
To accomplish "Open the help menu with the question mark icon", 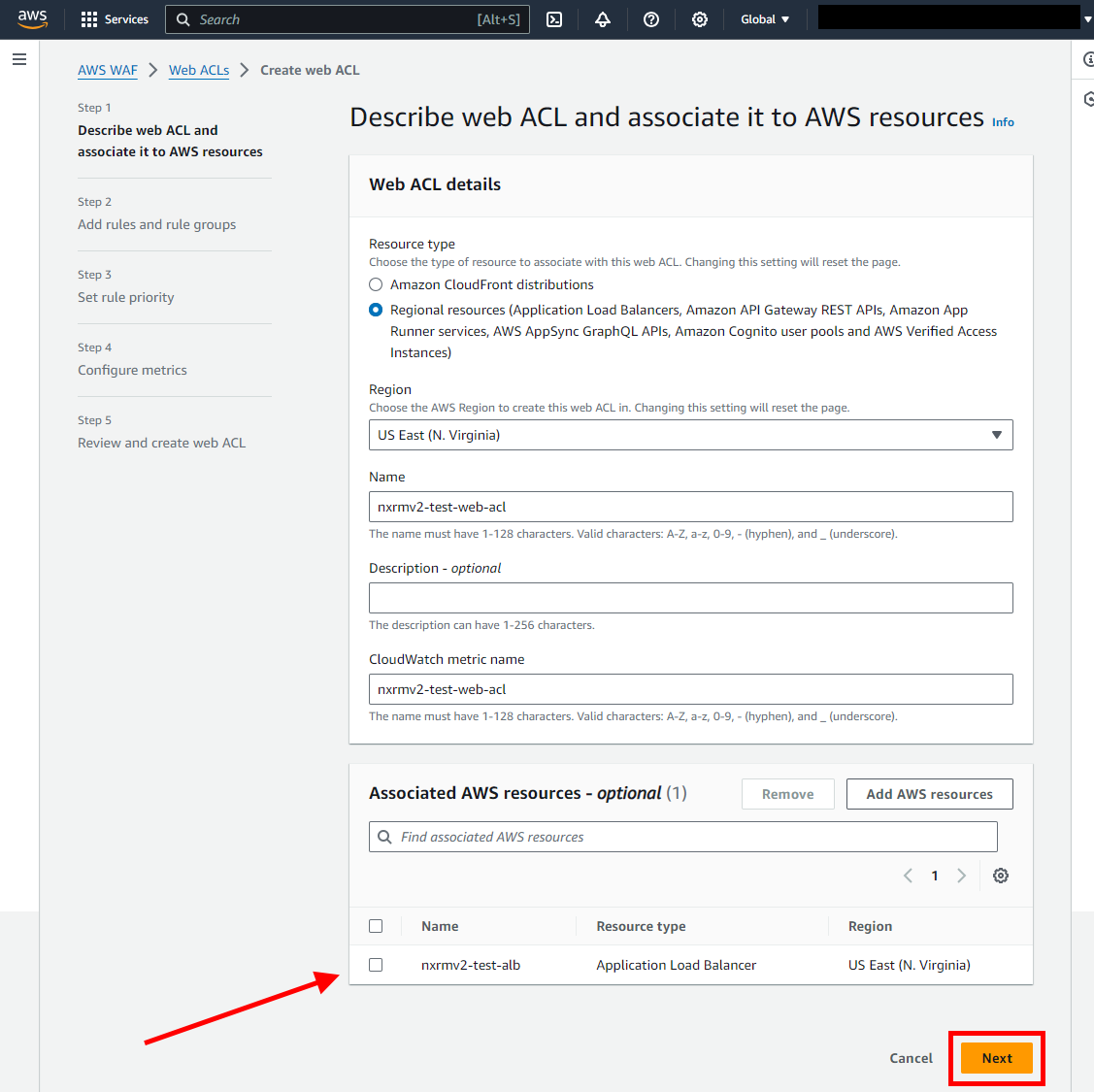I will point(651,18).
